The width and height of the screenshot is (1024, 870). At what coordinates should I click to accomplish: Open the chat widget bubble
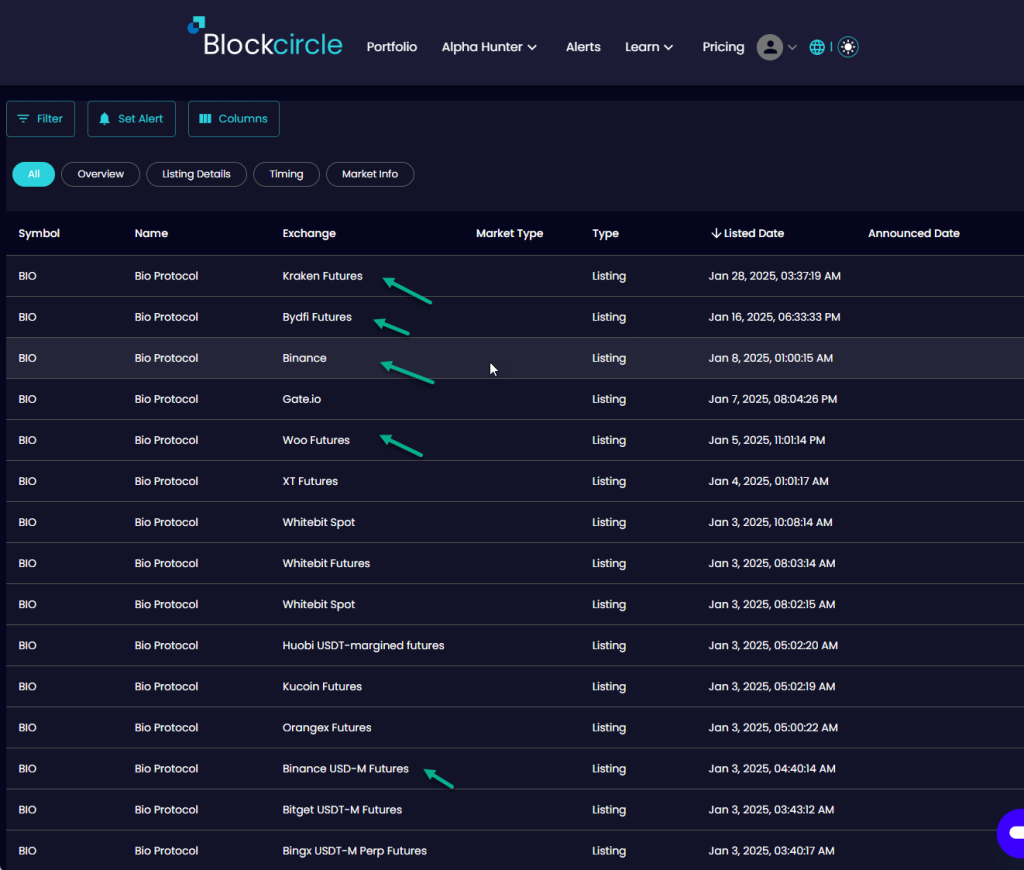coord(1010,833)
